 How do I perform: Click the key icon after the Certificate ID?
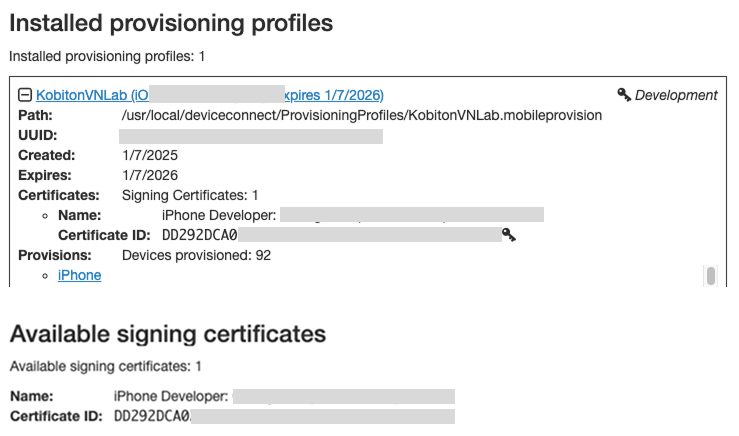click(509, 234)
